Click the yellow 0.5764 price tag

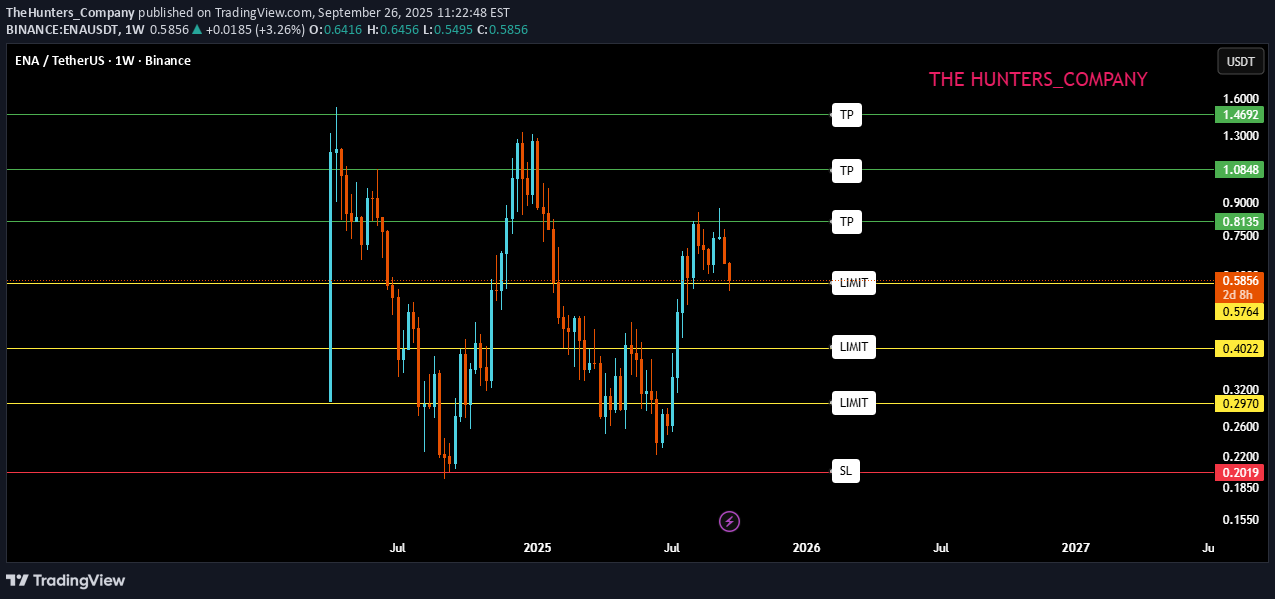pos(1240,312)
